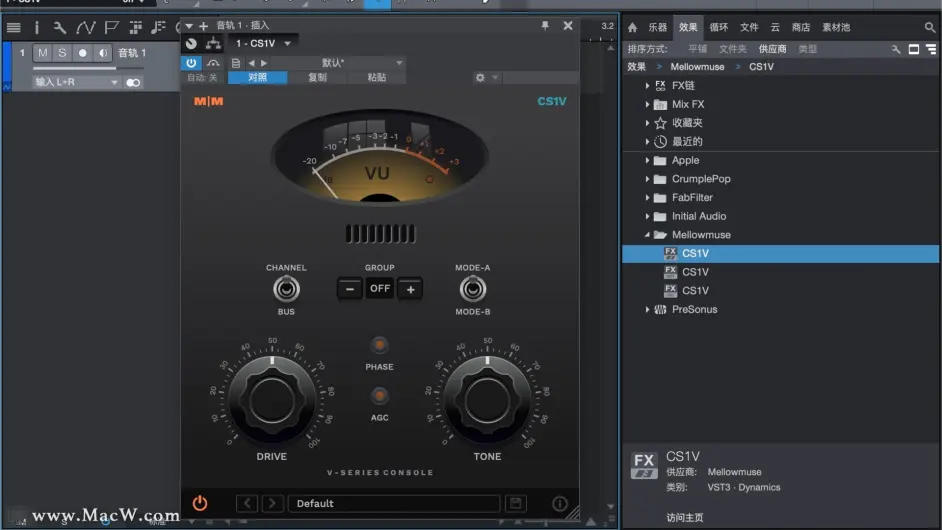Switch to the 乐器 instruments tab
The width and height of the screenshot is (942, 530).
(x=657, y=27)
